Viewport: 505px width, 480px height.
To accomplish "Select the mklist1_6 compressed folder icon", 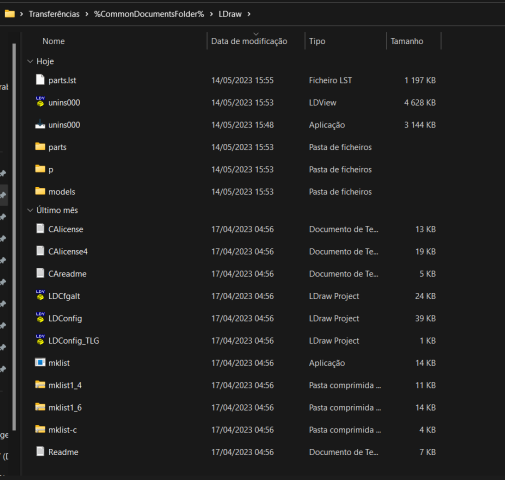I will (40, 407).
